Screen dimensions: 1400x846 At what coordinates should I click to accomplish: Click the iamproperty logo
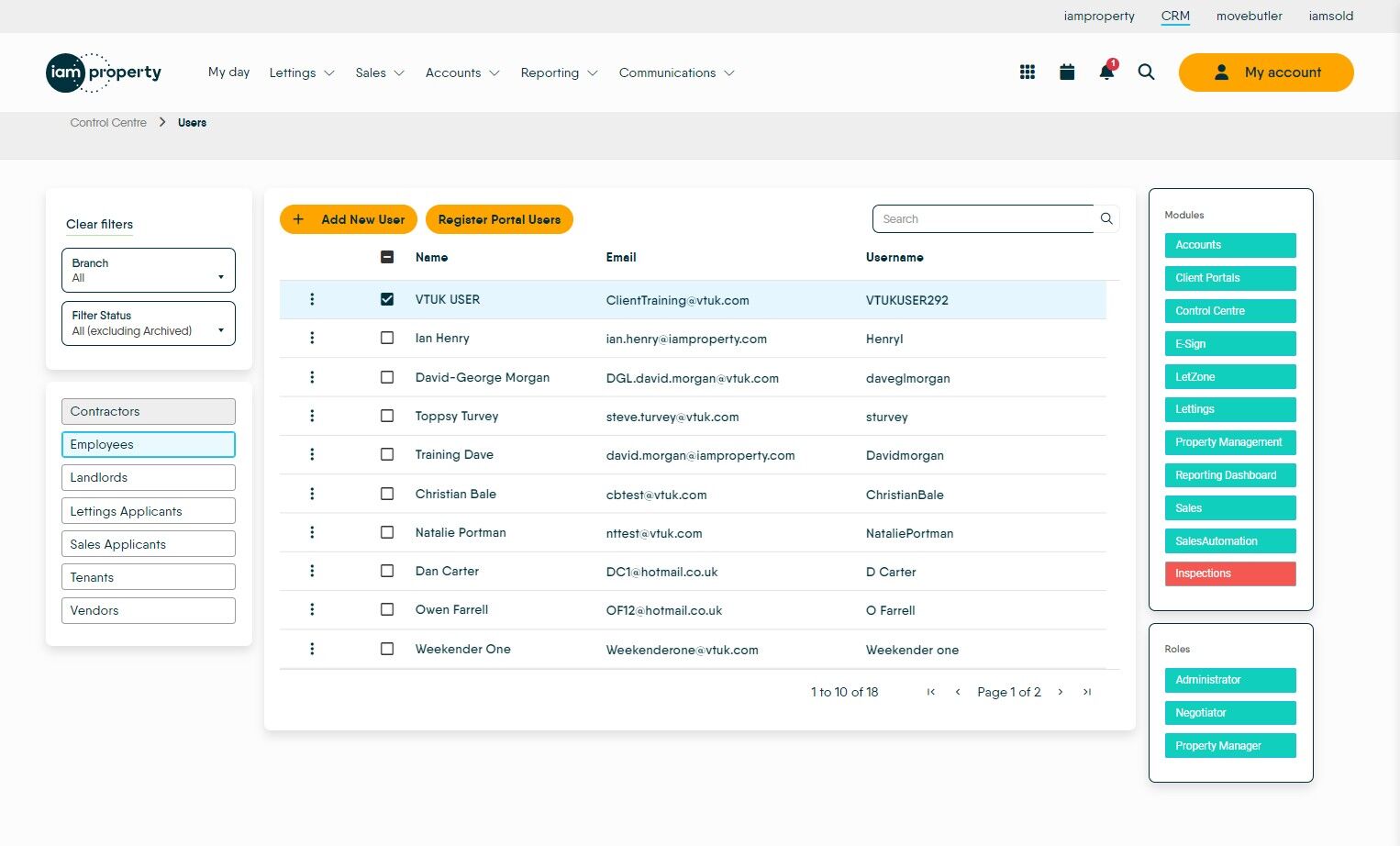click(104, 72)
